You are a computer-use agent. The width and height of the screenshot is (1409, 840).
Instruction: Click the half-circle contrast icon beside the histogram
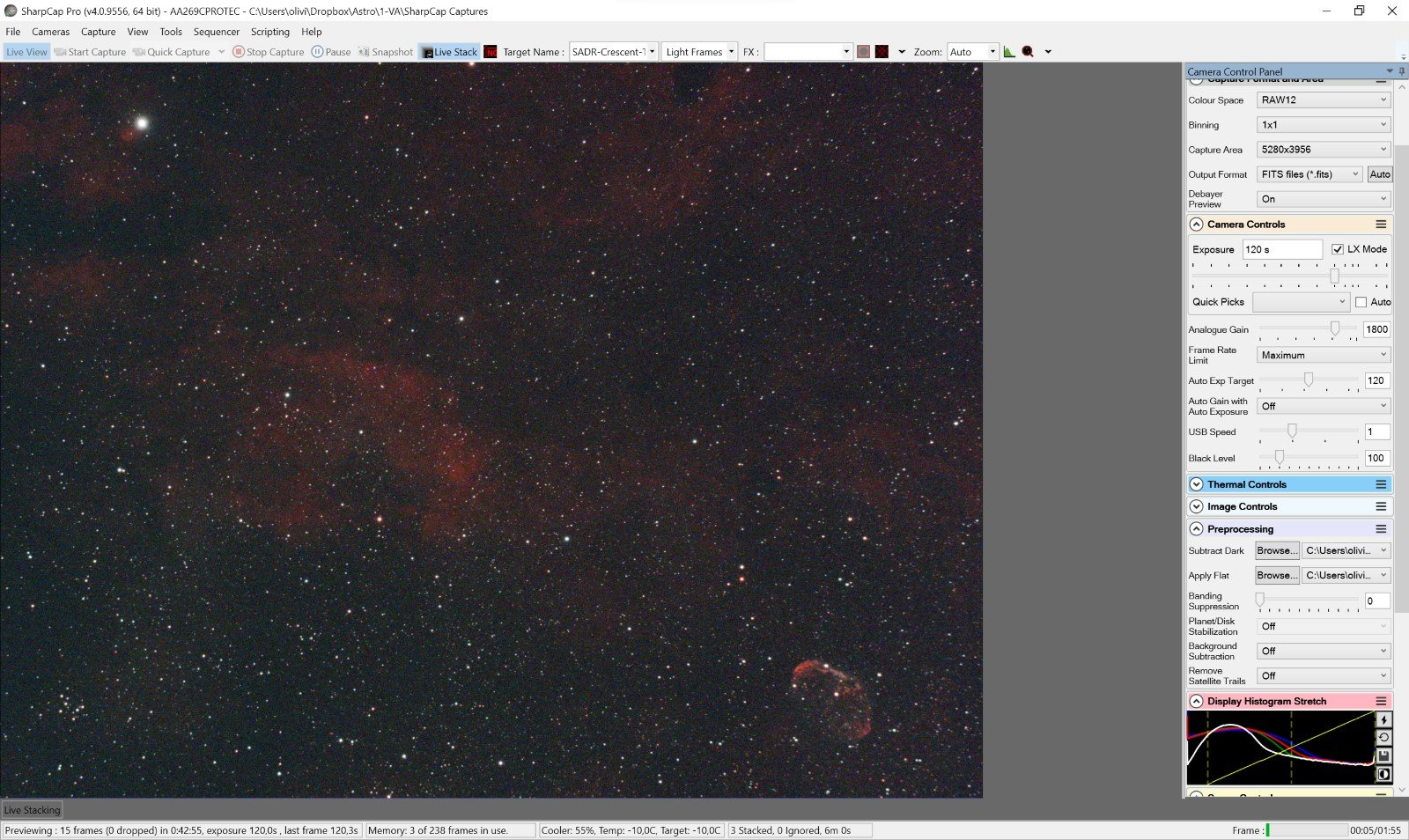point(1383,775)
